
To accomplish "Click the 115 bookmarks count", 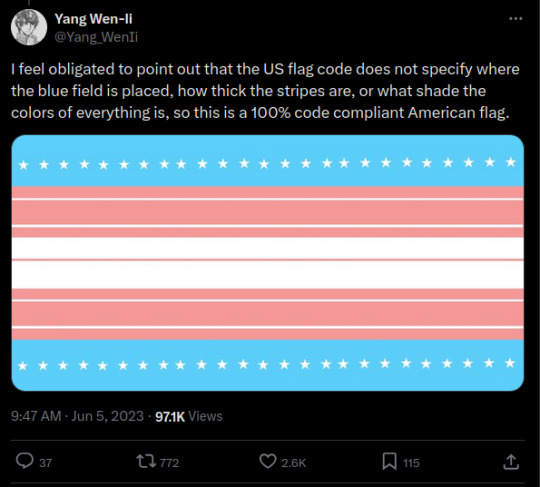I will pyautogui.click(x=411, y=463).
